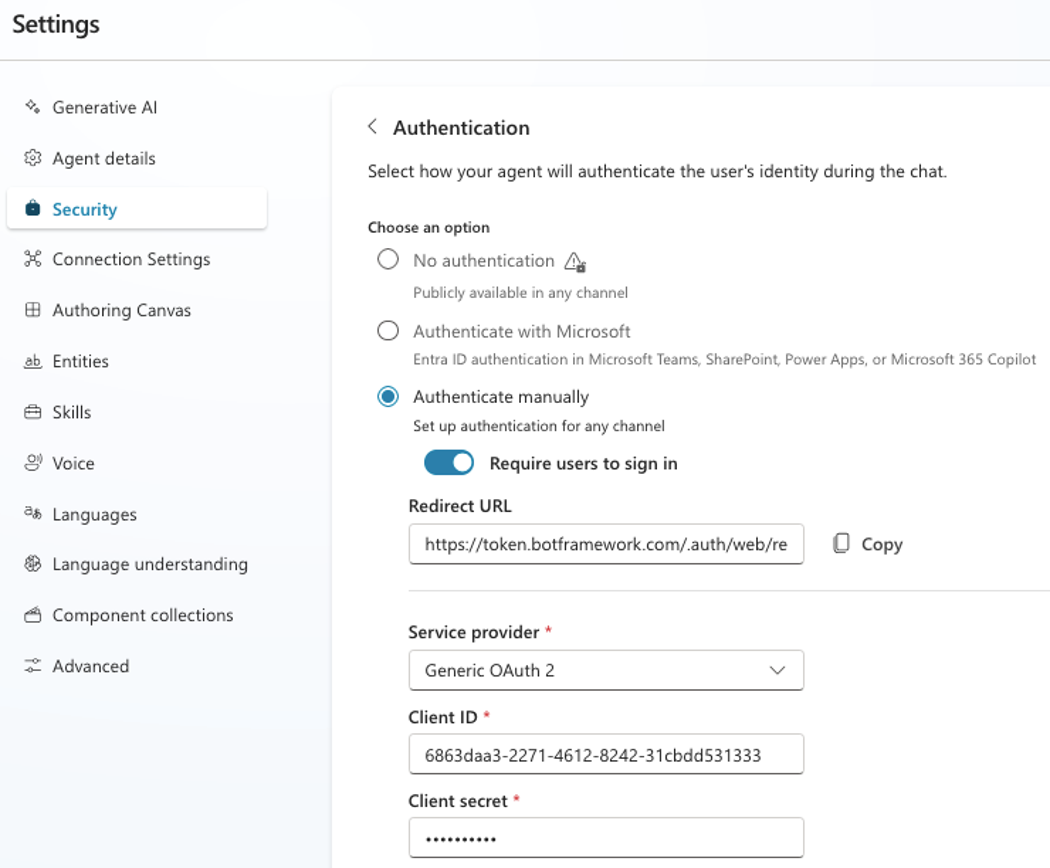
Task: Open Voice settings
Action: point(75,463)
